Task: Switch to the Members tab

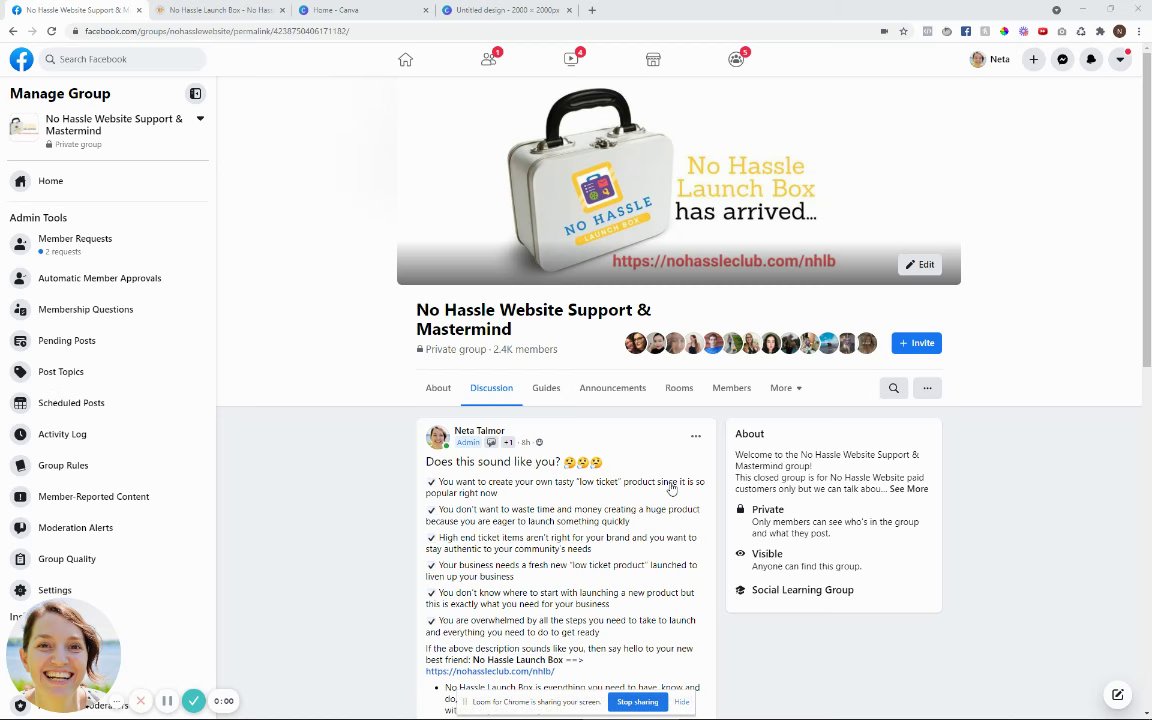Action: [731, 388]
